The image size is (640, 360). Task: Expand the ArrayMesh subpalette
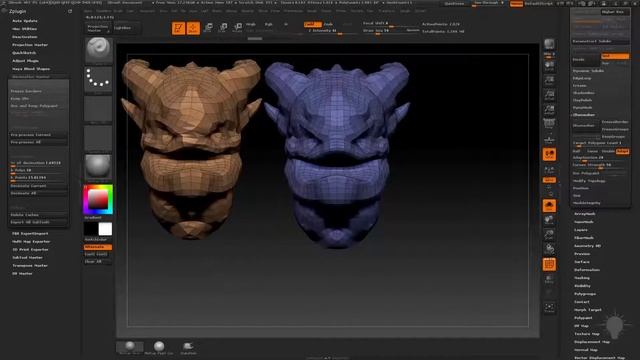pyautogui.click(x=584, y=214)
